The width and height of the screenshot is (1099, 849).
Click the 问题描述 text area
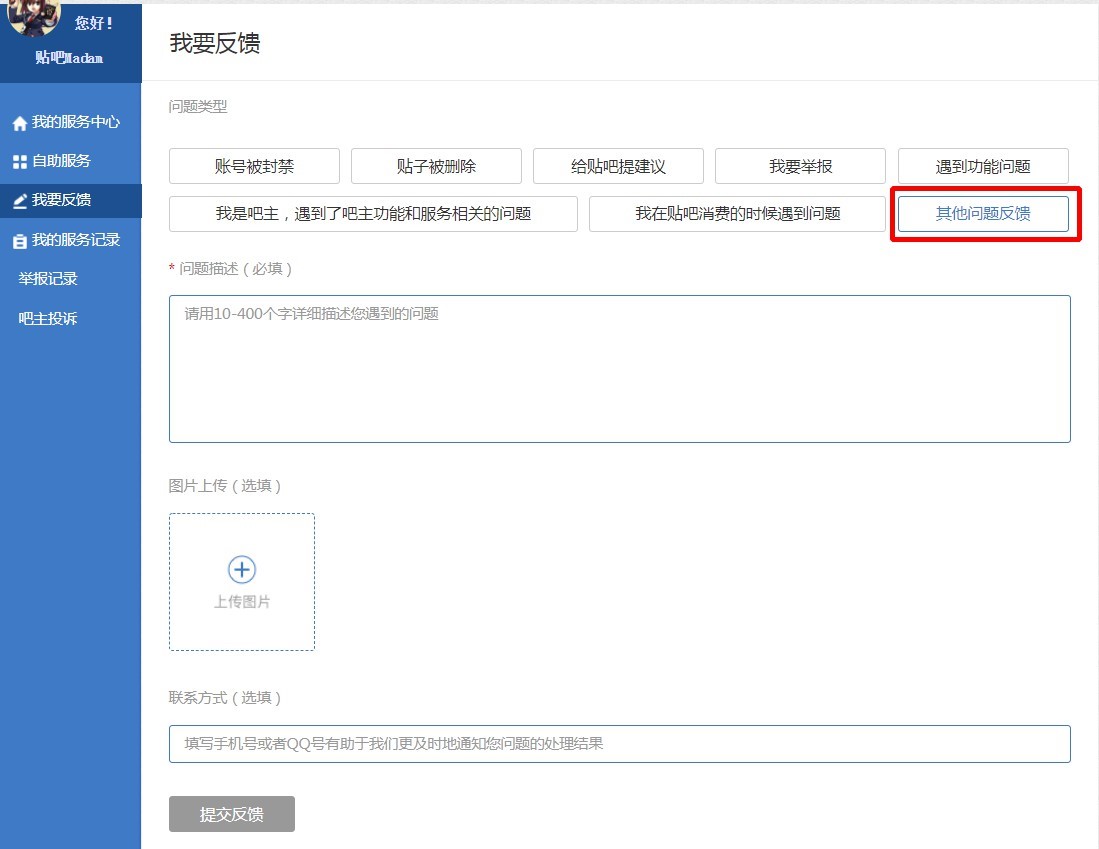[x=619, y=369]
